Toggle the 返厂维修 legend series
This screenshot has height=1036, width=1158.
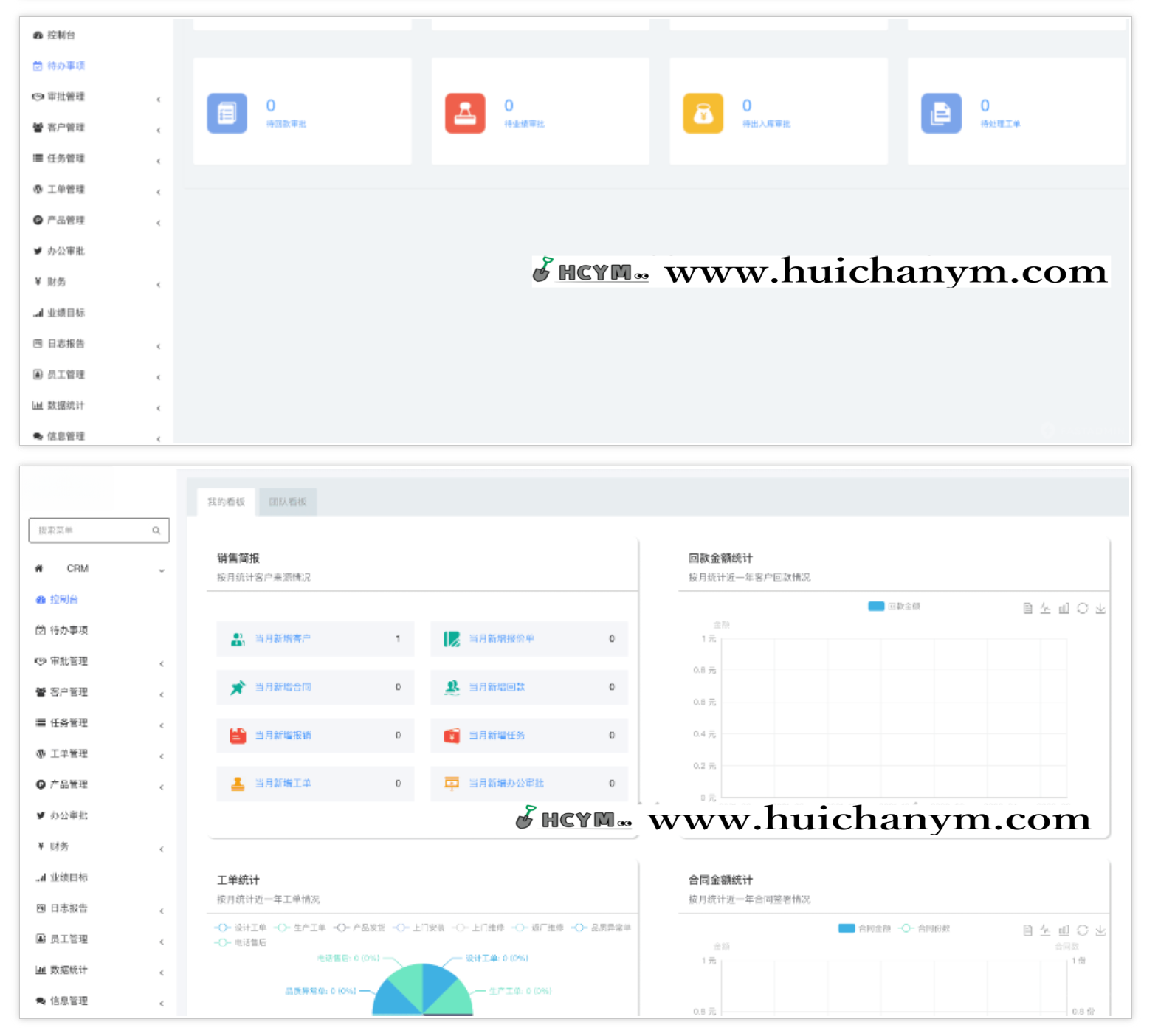539,928
